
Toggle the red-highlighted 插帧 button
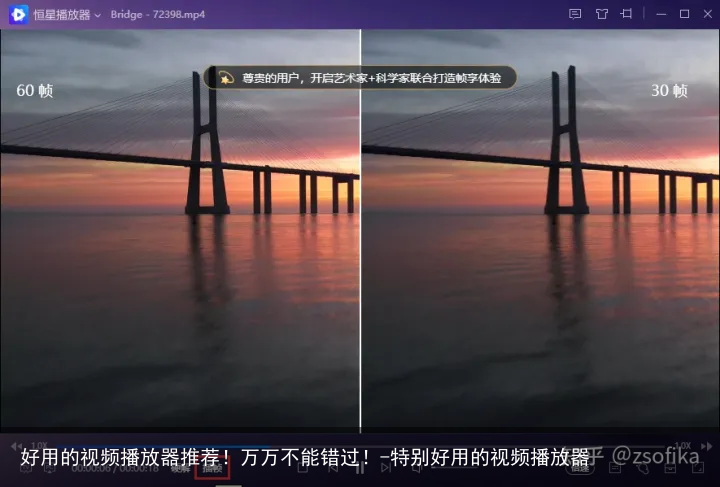coord(212,468)
